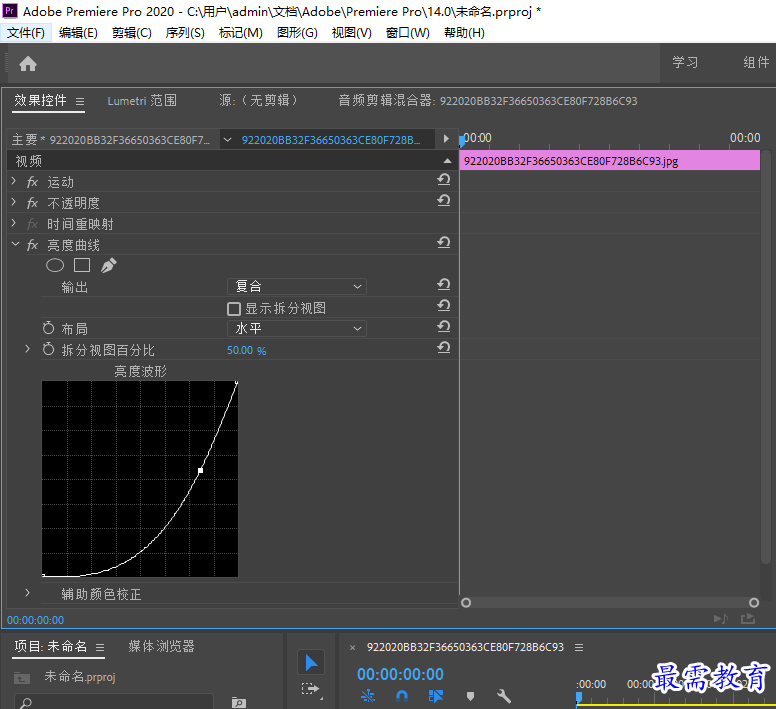Open the 文件(F) menu
The width and height of the screenshot is (776, 709).
click(x=26, y=33)
